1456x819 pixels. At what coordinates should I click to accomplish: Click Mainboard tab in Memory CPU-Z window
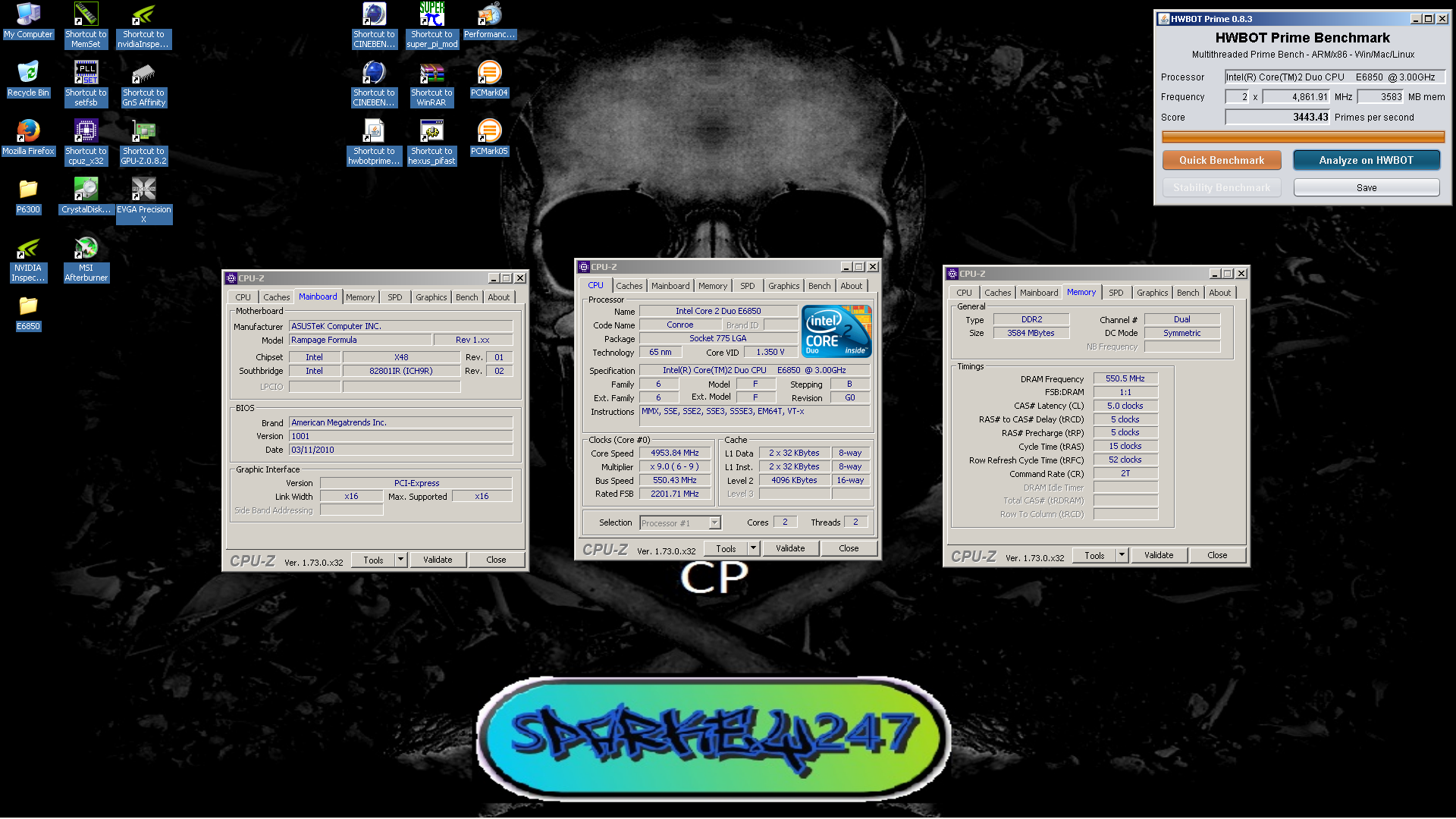pyautogui.click(x=1038, y=293)
